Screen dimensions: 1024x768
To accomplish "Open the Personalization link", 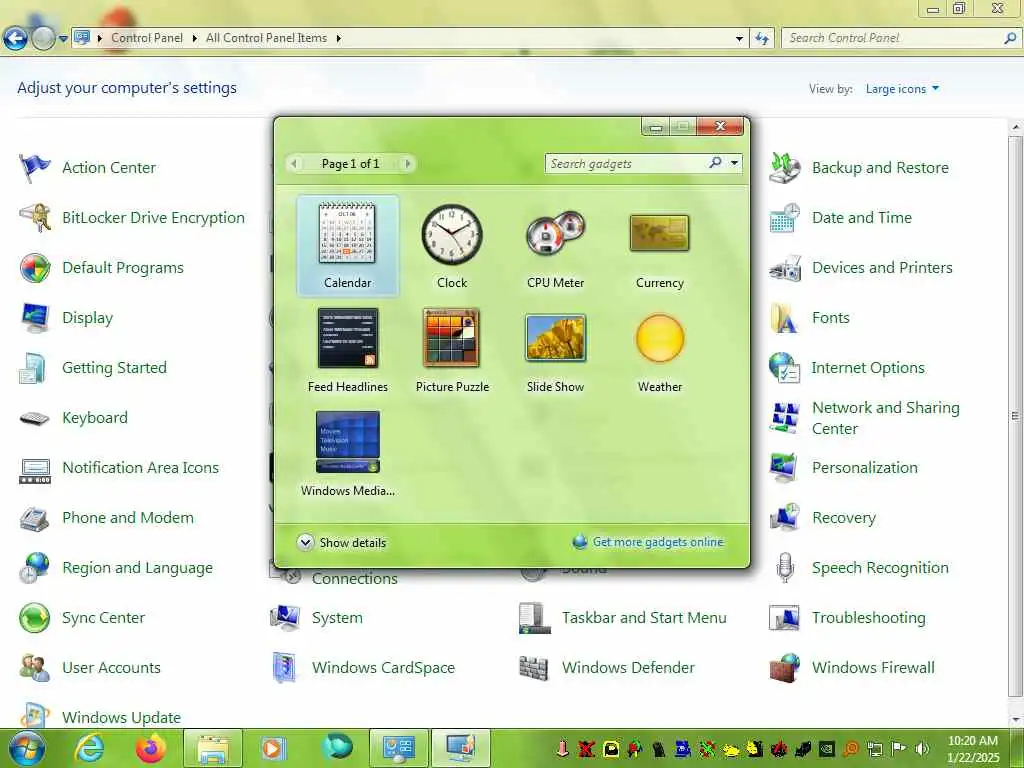I will click(x=865, y=468).
